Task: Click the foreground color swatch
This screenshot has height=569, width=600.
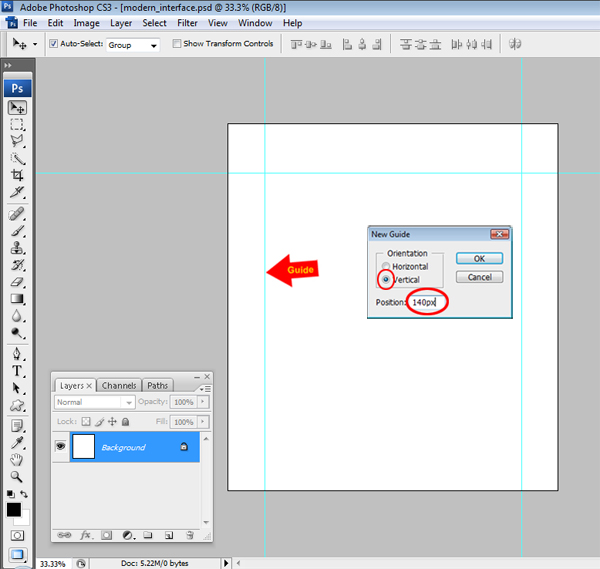Action: tap(14, 510)
